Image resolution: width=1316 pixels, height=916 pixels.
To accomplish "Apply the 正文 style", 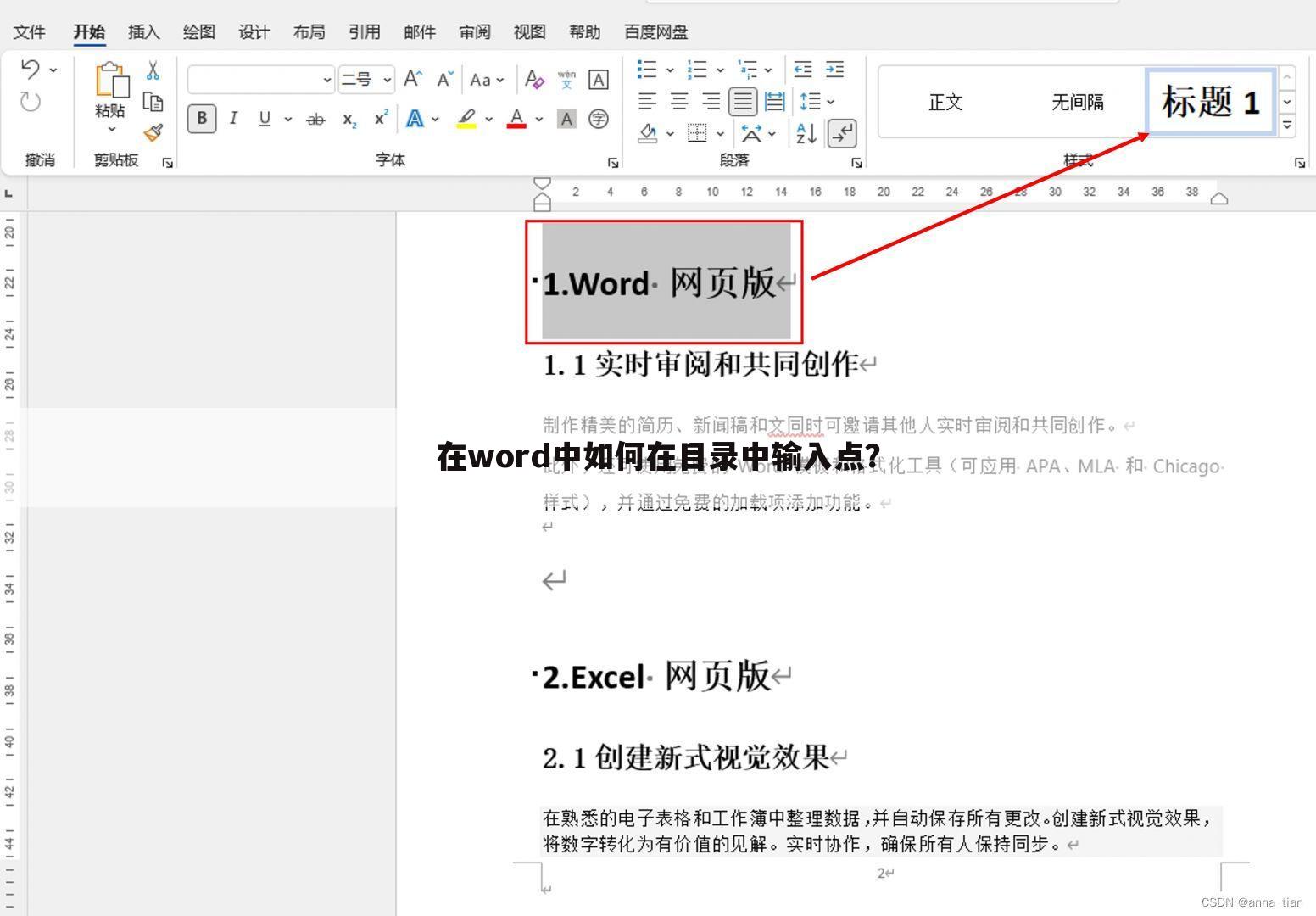I will [945, 103].
